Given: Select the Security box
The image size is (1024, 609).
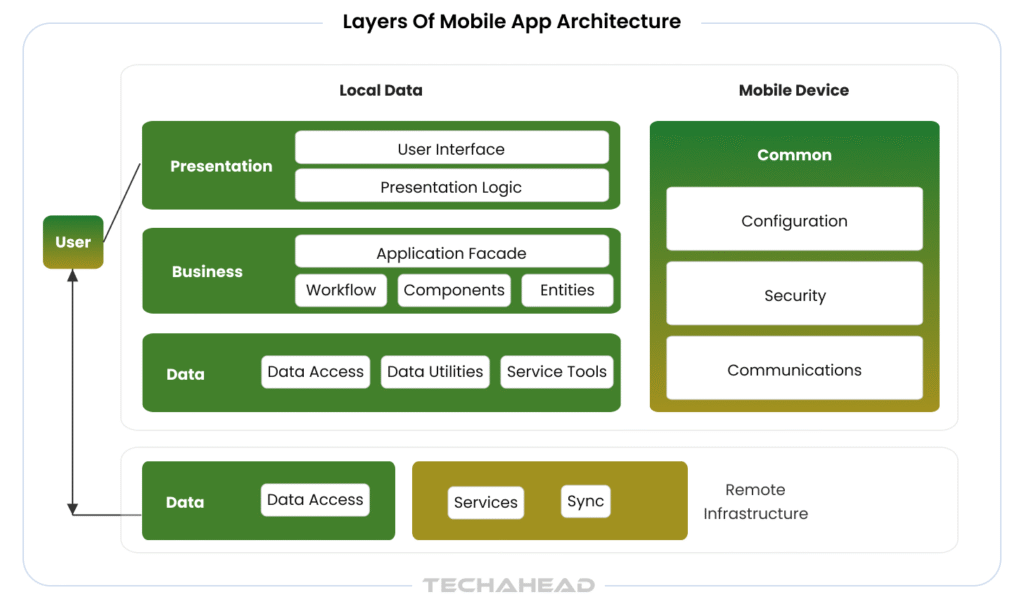Looking at the screenshot, I should (794, 294).
